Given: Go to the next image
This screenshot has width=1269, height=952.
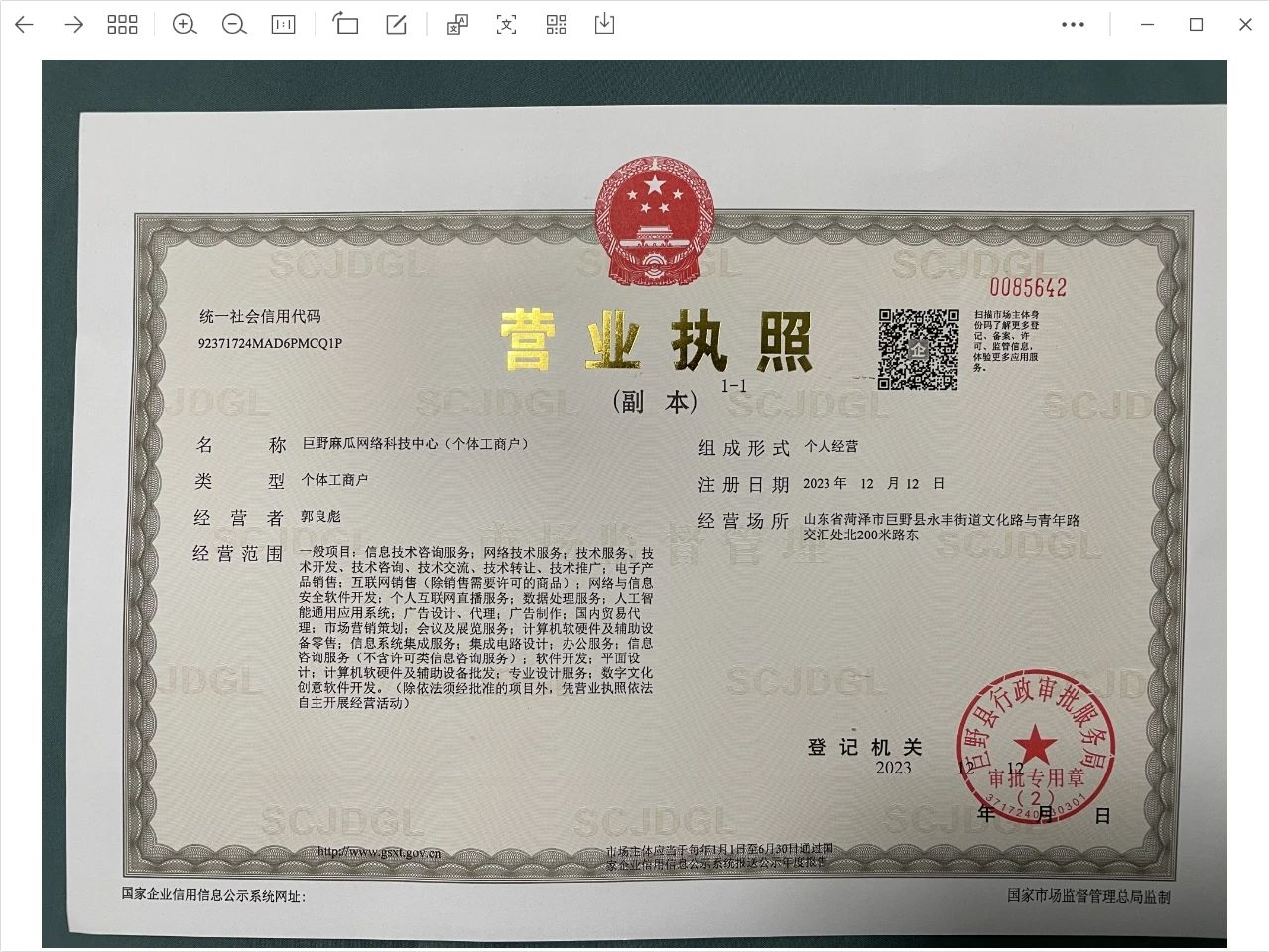Looking at the screenshot, I should [73, 25].
